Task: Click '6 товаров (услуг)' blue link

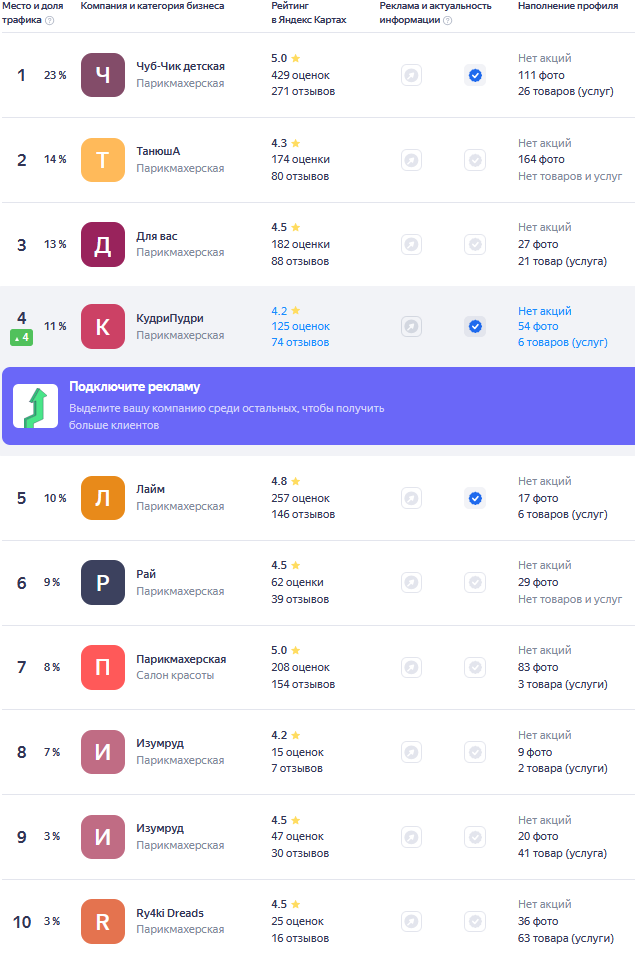Action: point(563,342)
